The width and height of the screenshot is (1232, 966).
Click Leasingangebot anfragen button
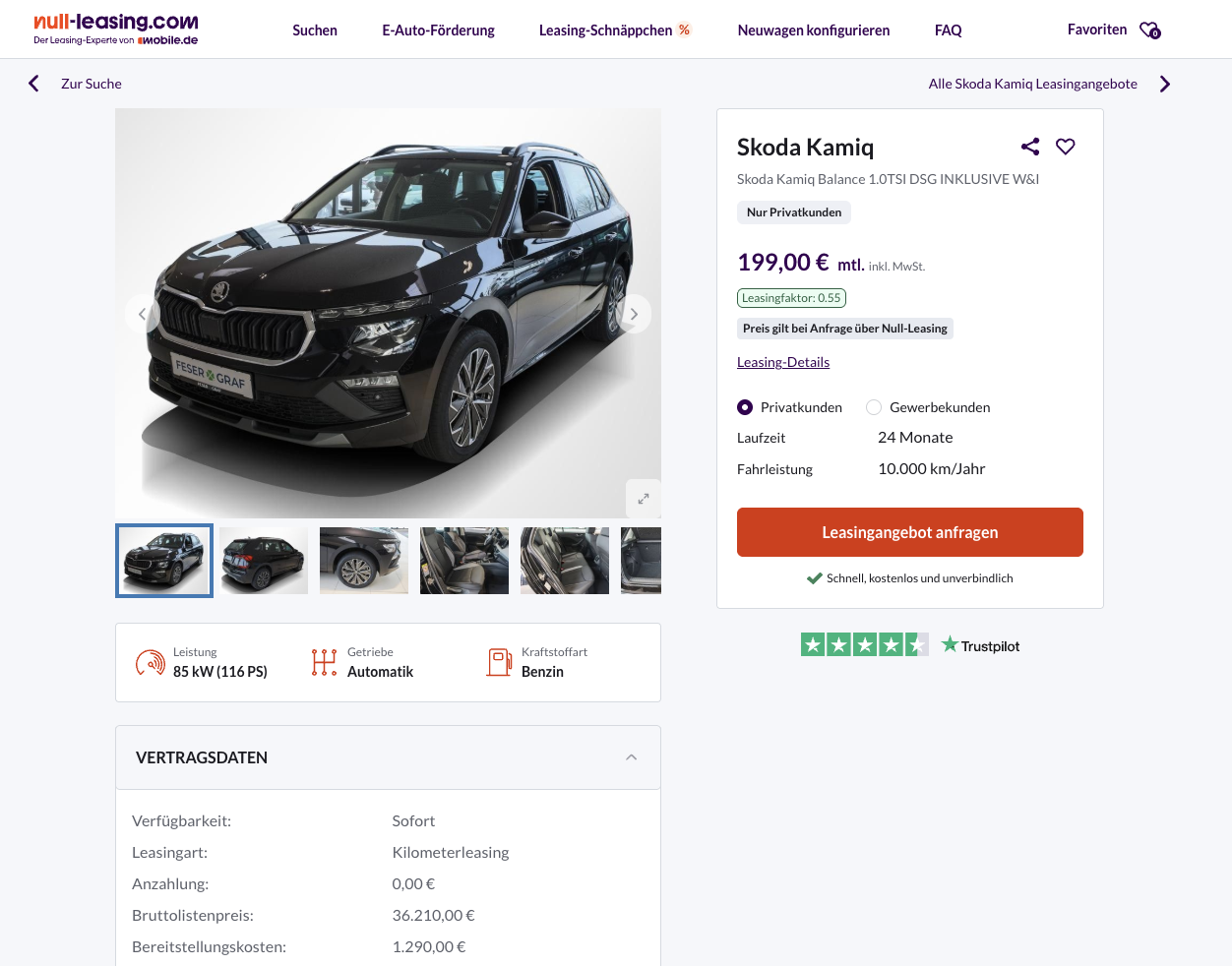click(910, 532)
